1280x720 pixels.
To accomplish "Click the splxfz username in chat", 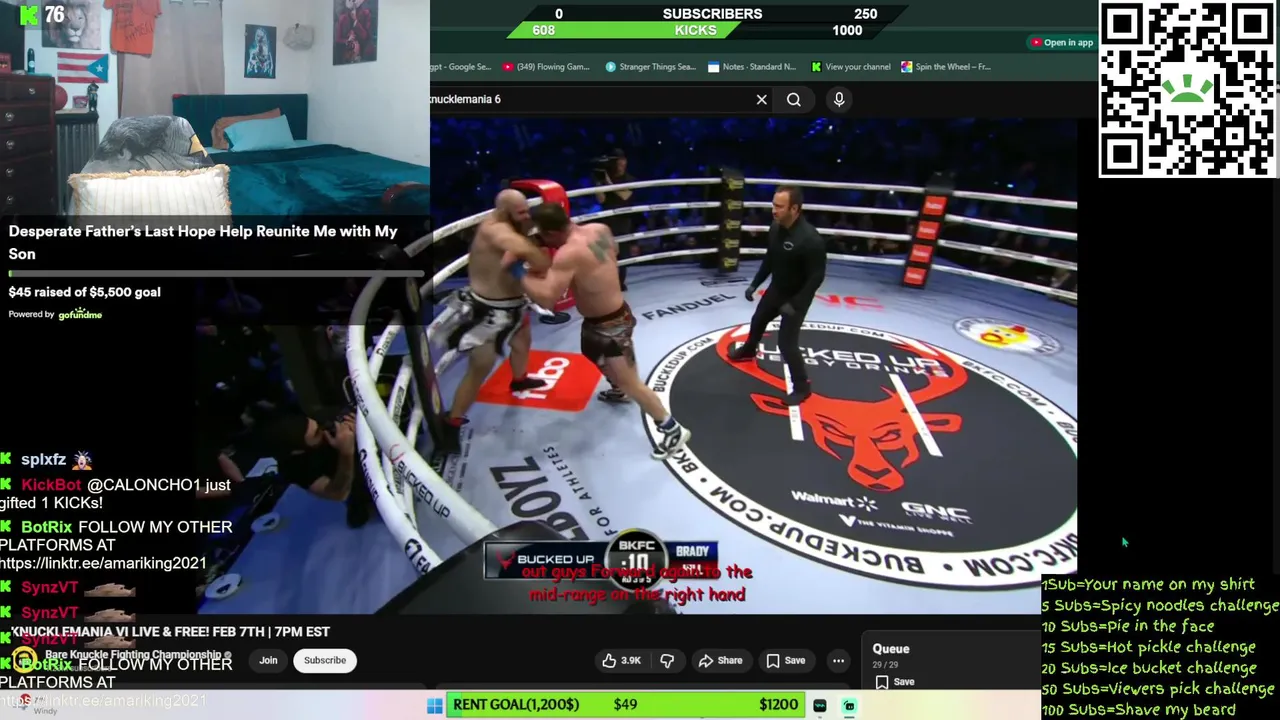I will [43, 460].
